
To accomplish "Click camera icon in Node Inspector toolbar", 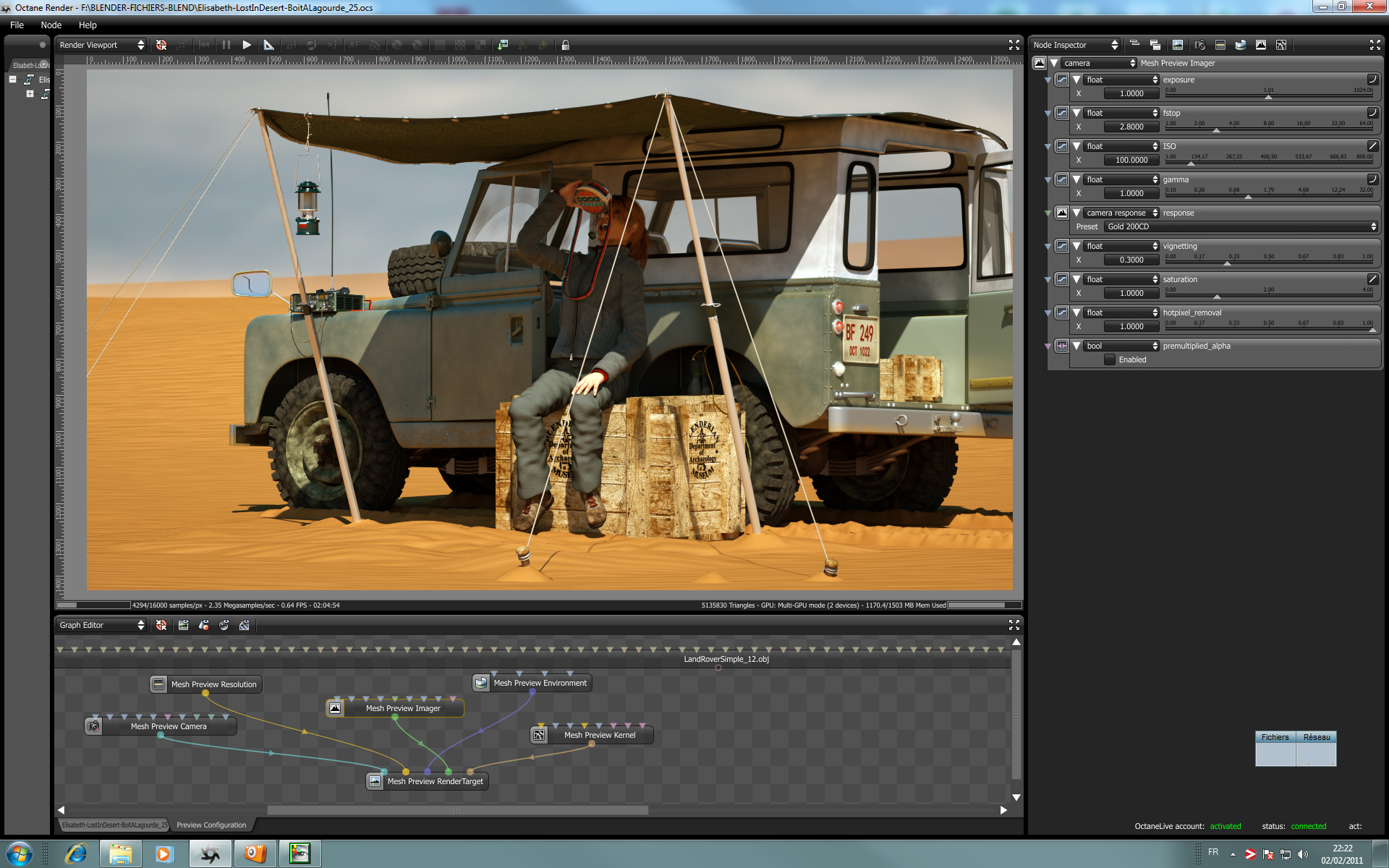I will point(1199,45).
